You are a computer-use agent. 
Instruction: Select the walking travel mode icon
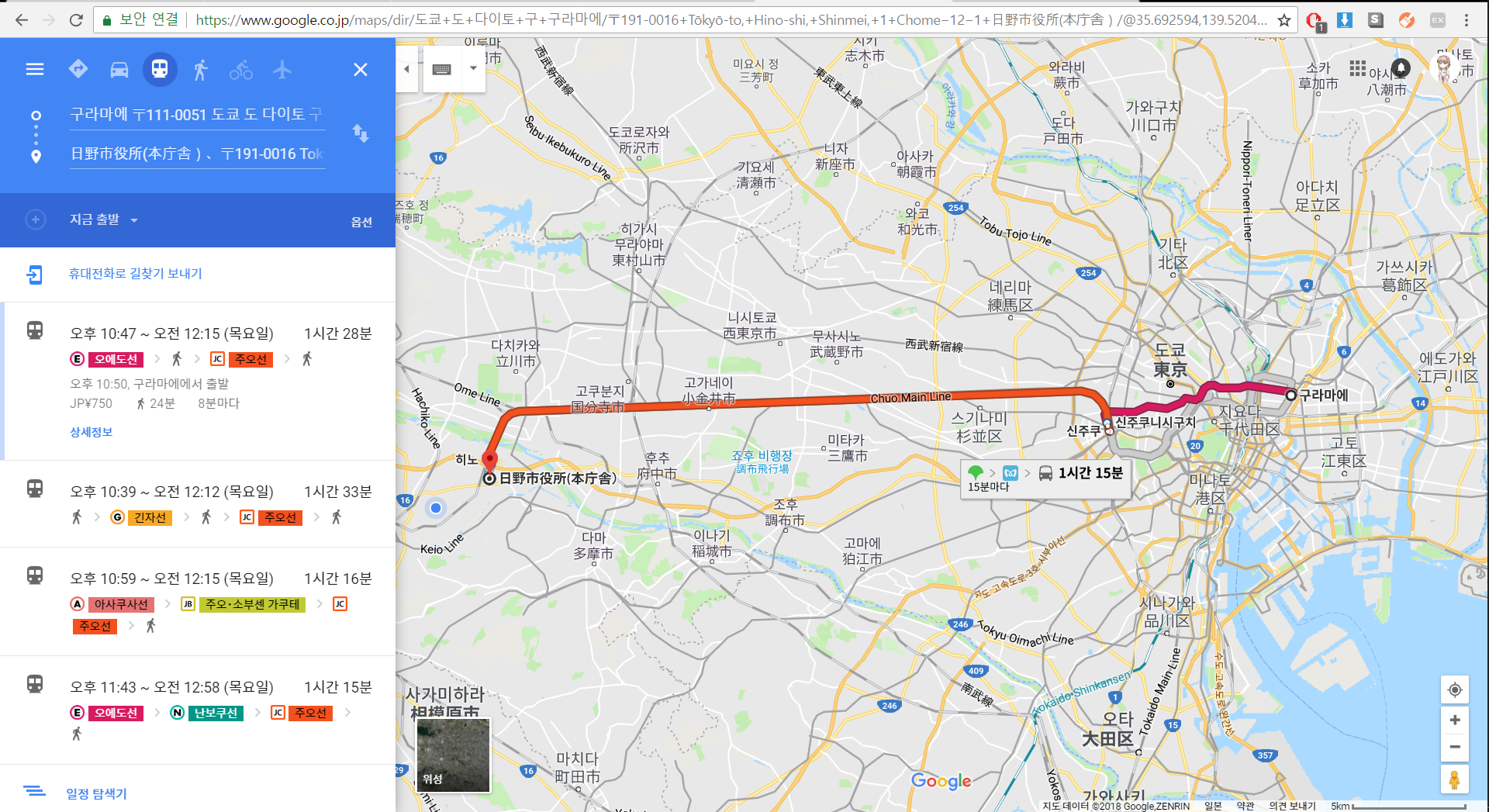click(201, 70)
